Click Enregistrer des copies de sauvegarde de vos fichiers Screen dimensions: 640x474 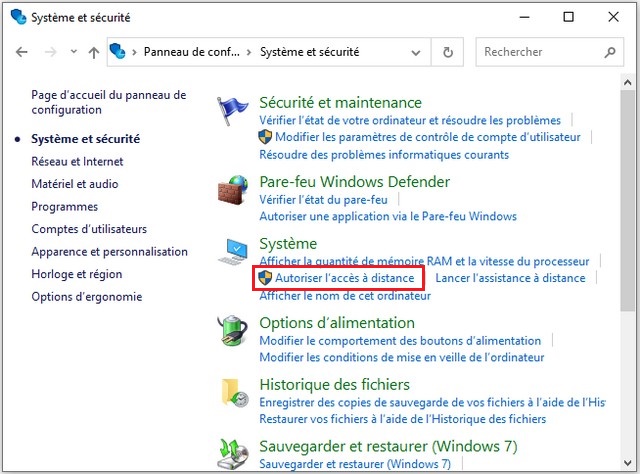click(x=433, y=403)
